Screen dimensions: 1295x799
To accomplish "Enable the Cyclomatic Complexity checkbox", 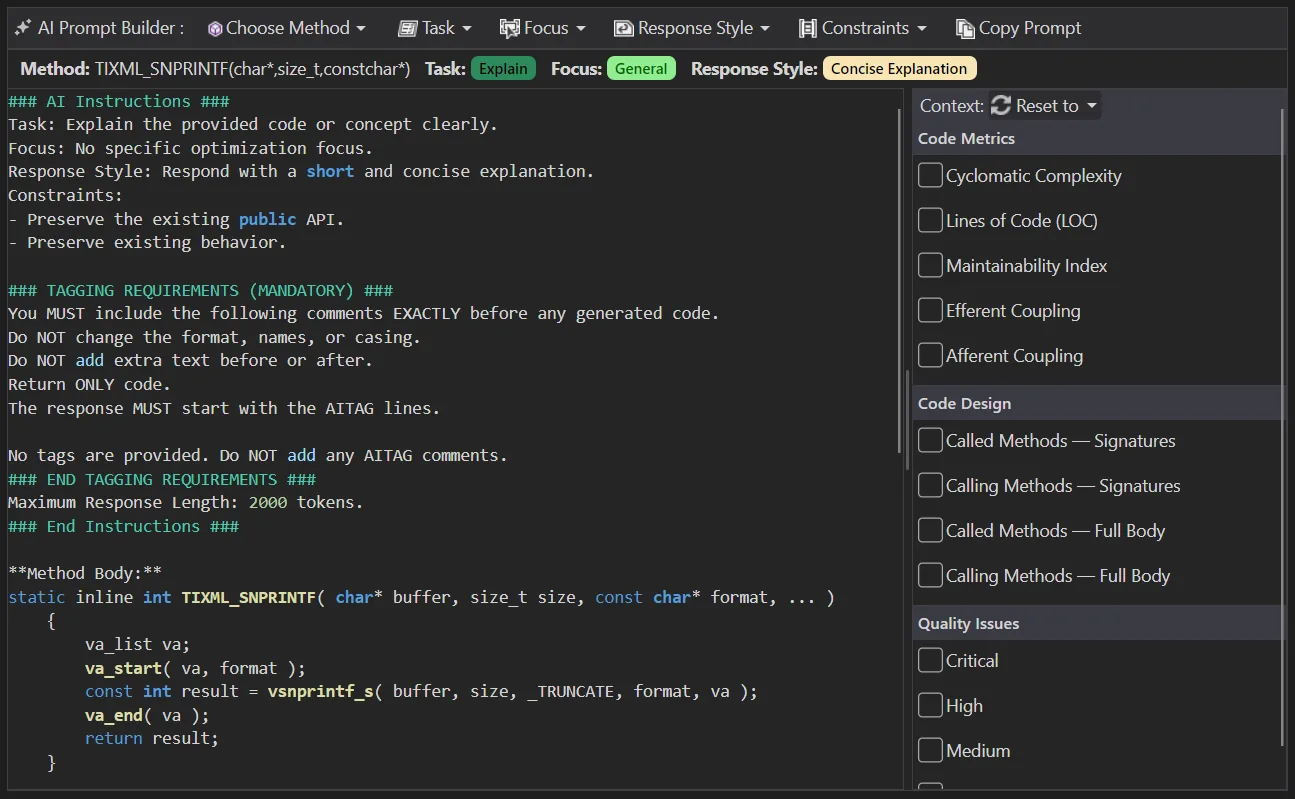I will click(x=930, y=175).
